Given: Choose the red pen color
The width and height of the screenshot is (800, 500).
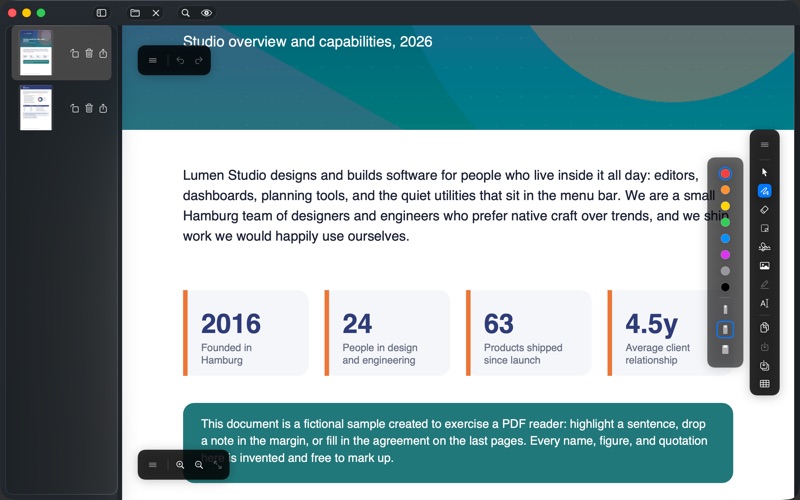Looking at the screenshot, I should pyautogui.click(x=725, y=173).
